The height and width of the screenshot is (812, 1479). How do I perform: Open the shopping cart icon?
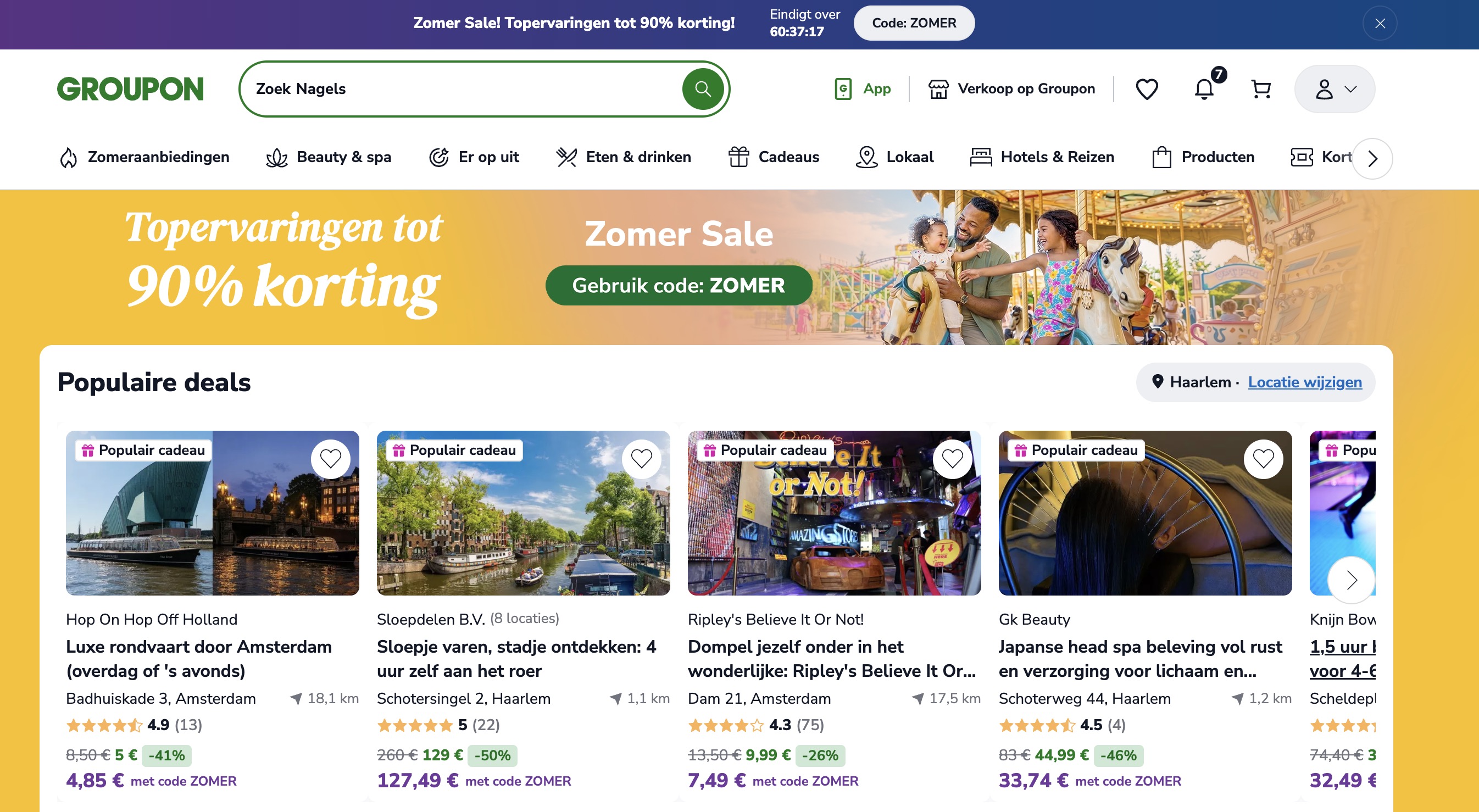point(1261,89)
